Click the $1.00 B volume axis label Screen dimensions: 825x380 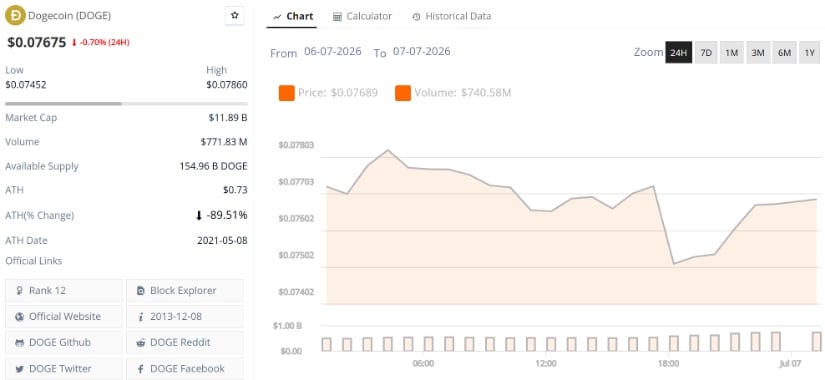pos(287,326)
